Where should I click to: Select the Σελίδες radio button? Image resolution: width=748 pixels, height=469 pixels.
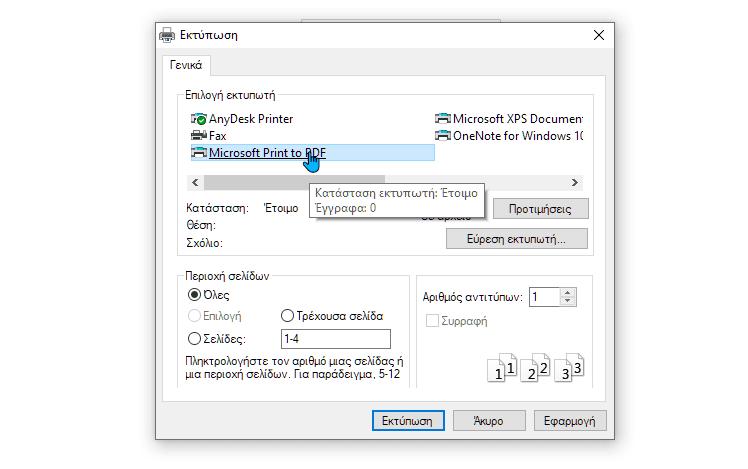point(194,339)
